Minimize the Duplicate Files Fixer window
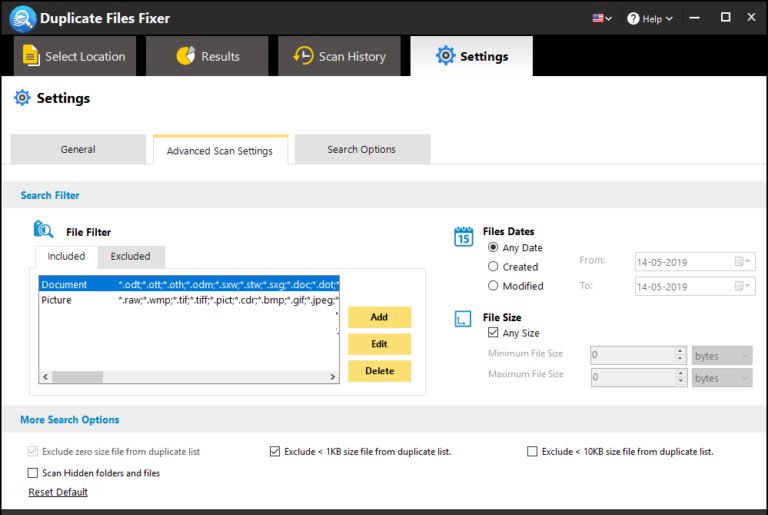 695,18
